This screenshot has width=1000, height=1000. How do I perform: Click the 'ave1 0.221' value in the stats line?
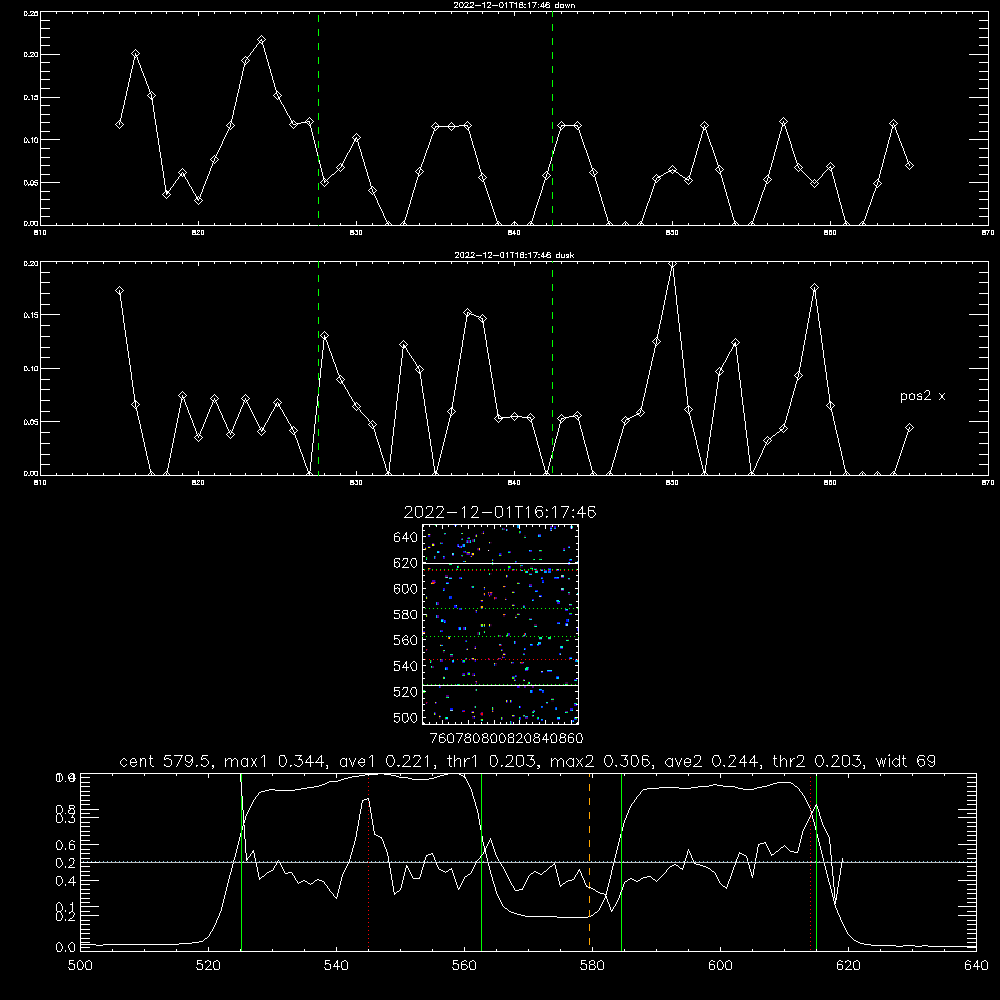(x=388, y=761)
